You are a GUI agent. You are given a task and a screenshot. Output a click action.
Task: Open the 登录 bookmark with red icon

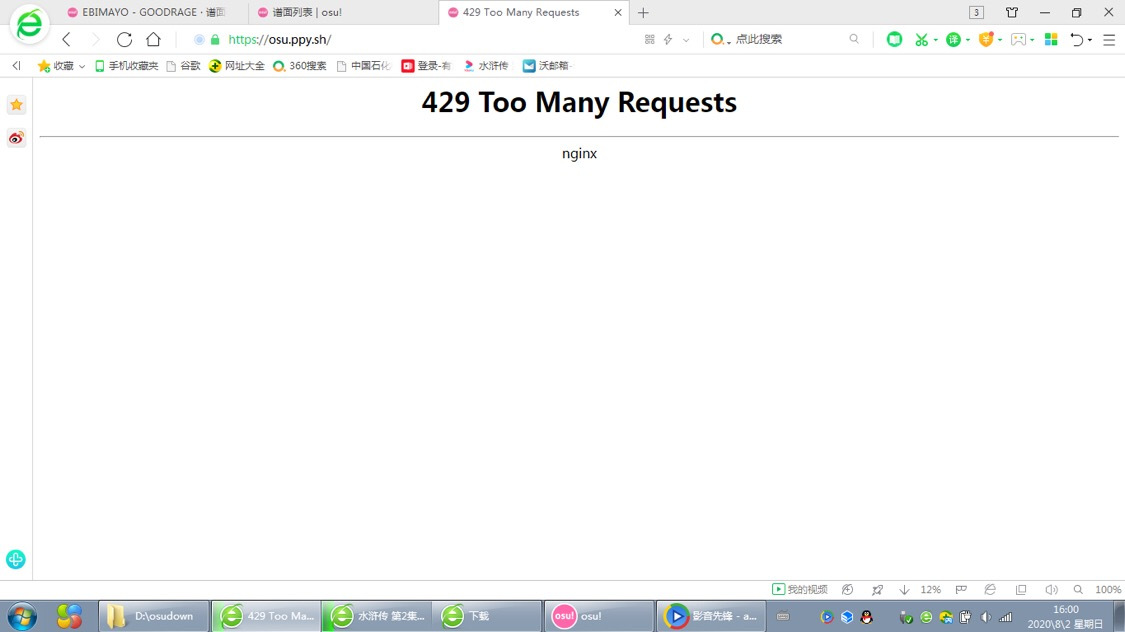pyautogui.click(x=426, y=66)
